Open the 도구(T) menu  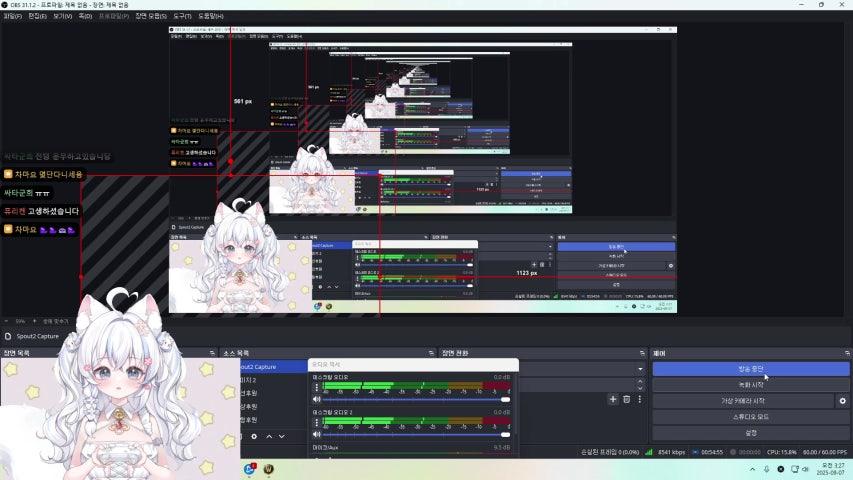(182, 16)
